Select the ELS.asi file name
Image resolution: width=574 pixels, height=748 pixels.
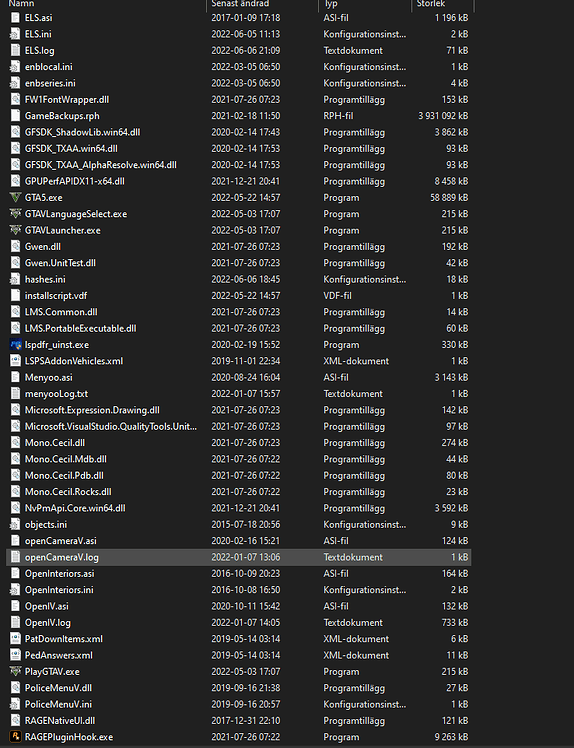tap(39, 18)
